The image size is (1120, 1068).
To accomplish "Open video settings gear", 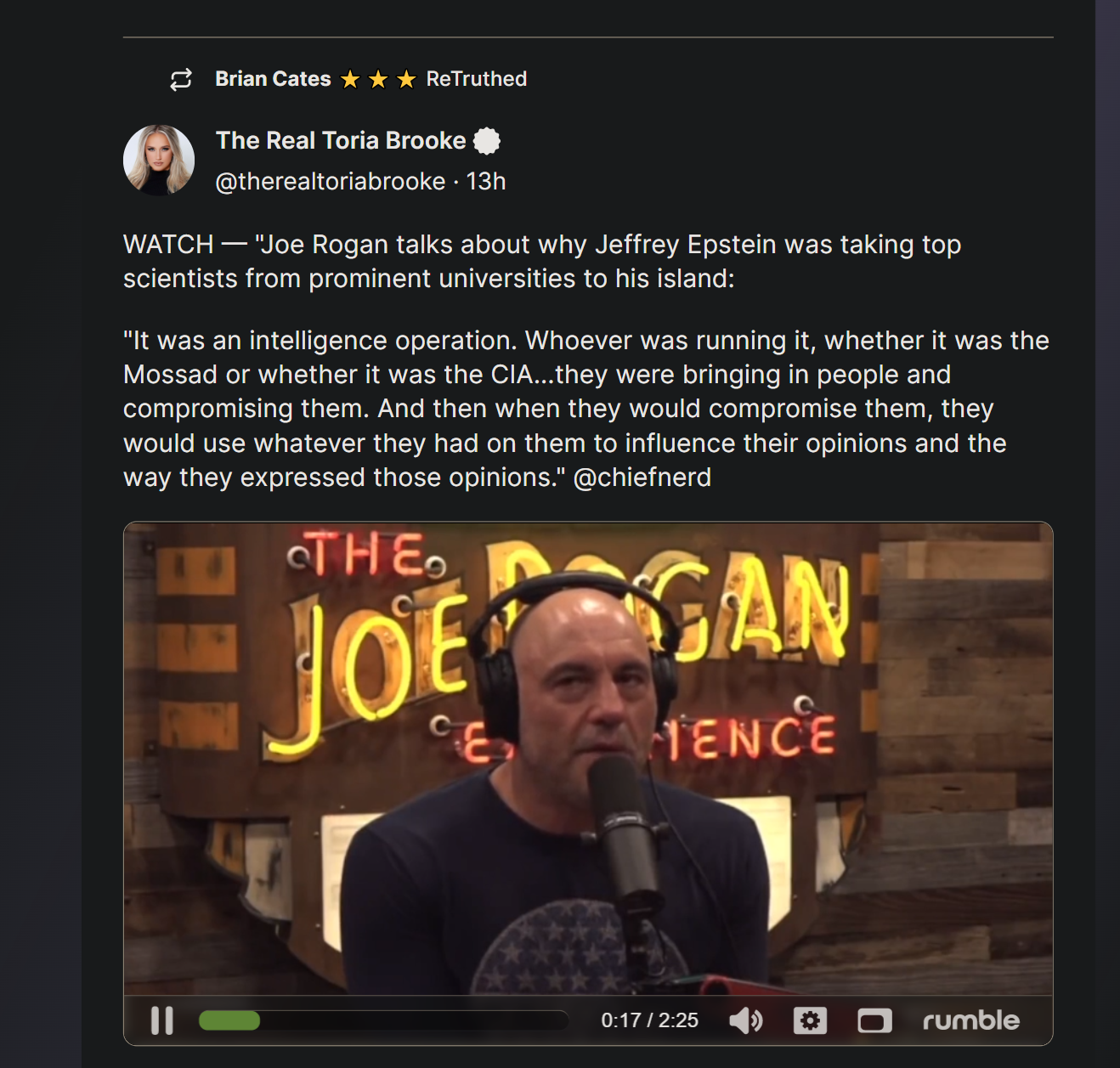I will [810, 1020].
